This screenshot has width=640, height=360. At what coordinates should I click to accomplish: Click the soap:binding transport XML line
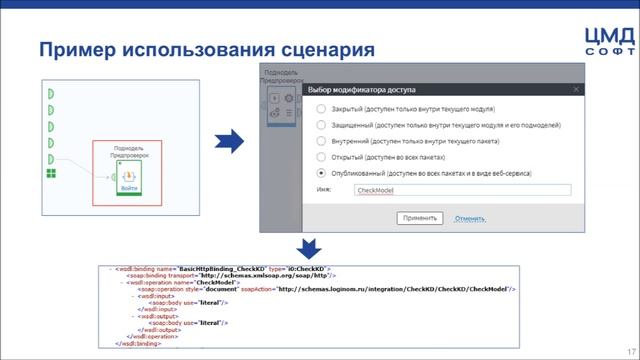click(231, 276)
